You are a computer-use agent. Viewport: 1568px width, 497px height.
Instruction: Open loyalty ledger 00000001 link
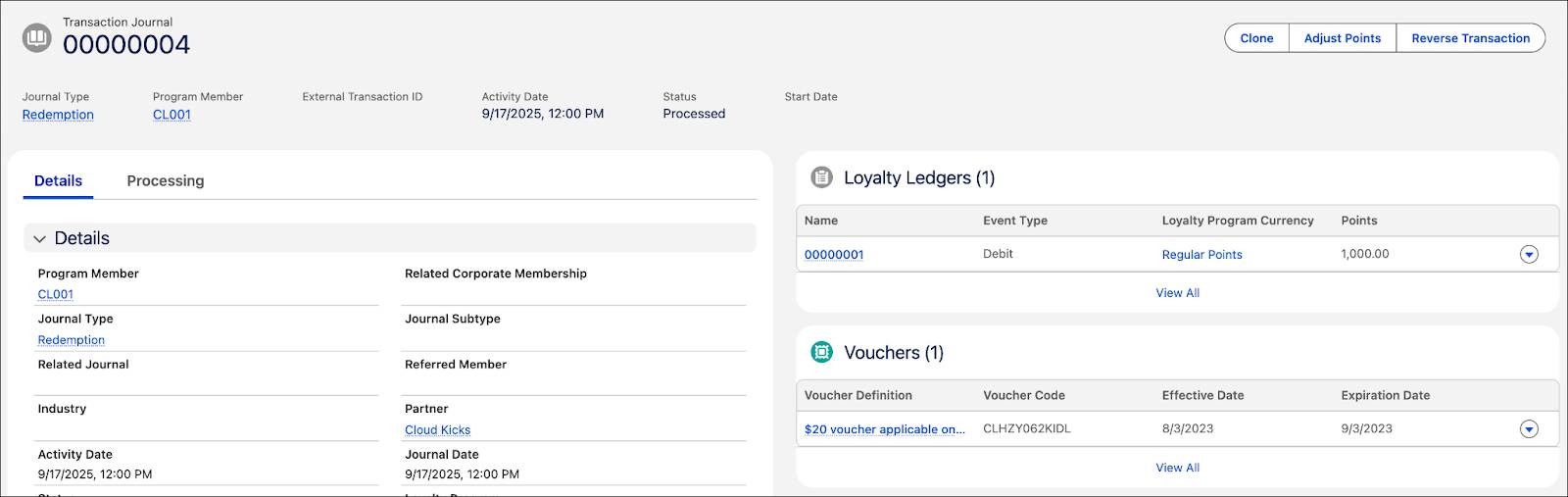834,255
